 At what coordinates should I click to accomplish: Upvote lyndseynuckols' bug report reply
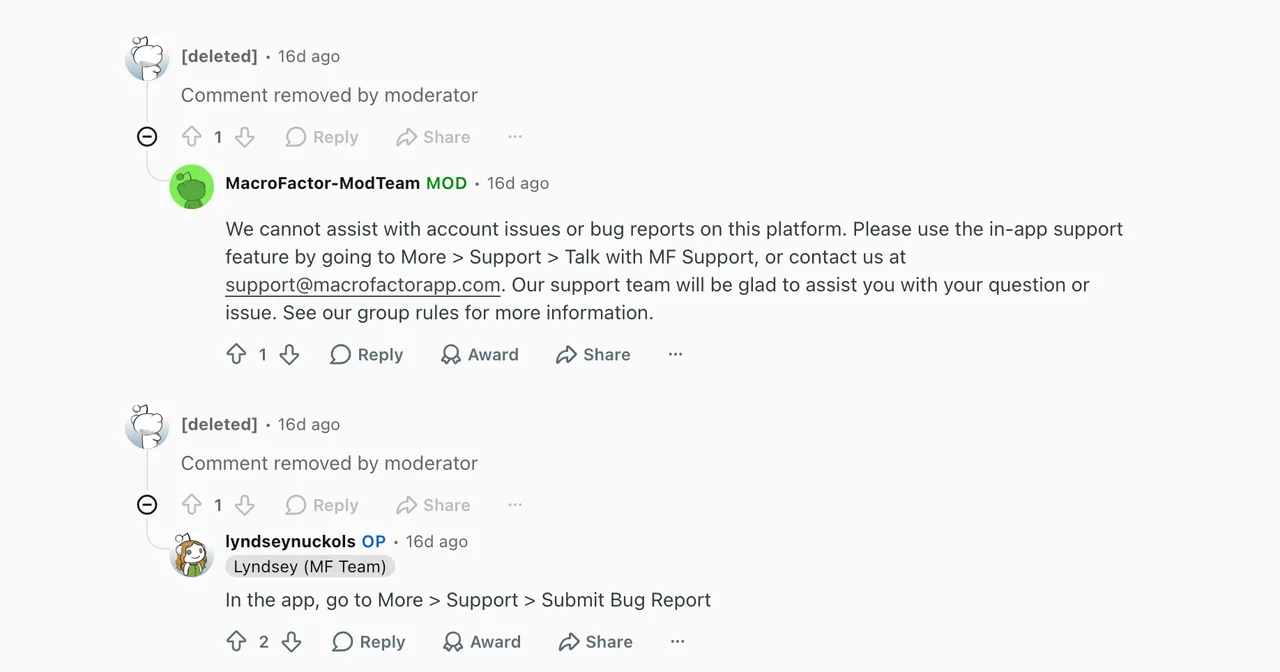[x=236, y=641]
